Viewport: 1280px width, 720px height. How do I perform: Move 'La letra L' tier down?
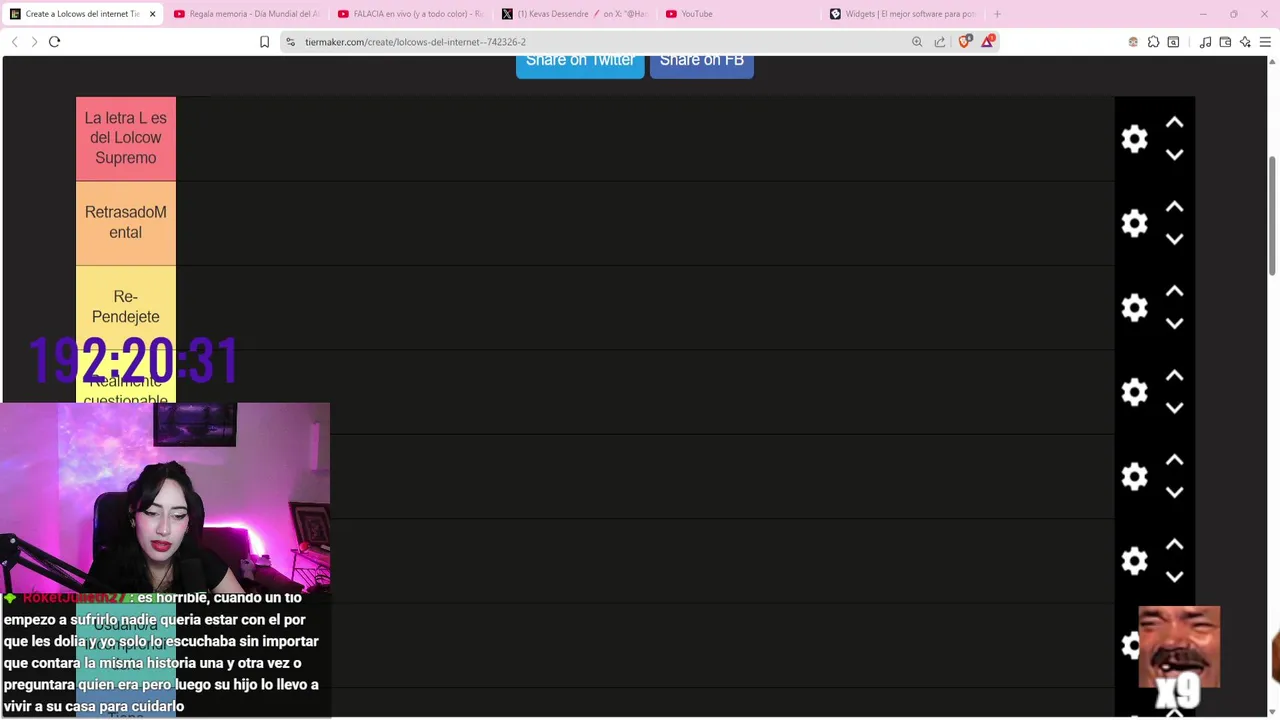click(x=1175, y=155)
